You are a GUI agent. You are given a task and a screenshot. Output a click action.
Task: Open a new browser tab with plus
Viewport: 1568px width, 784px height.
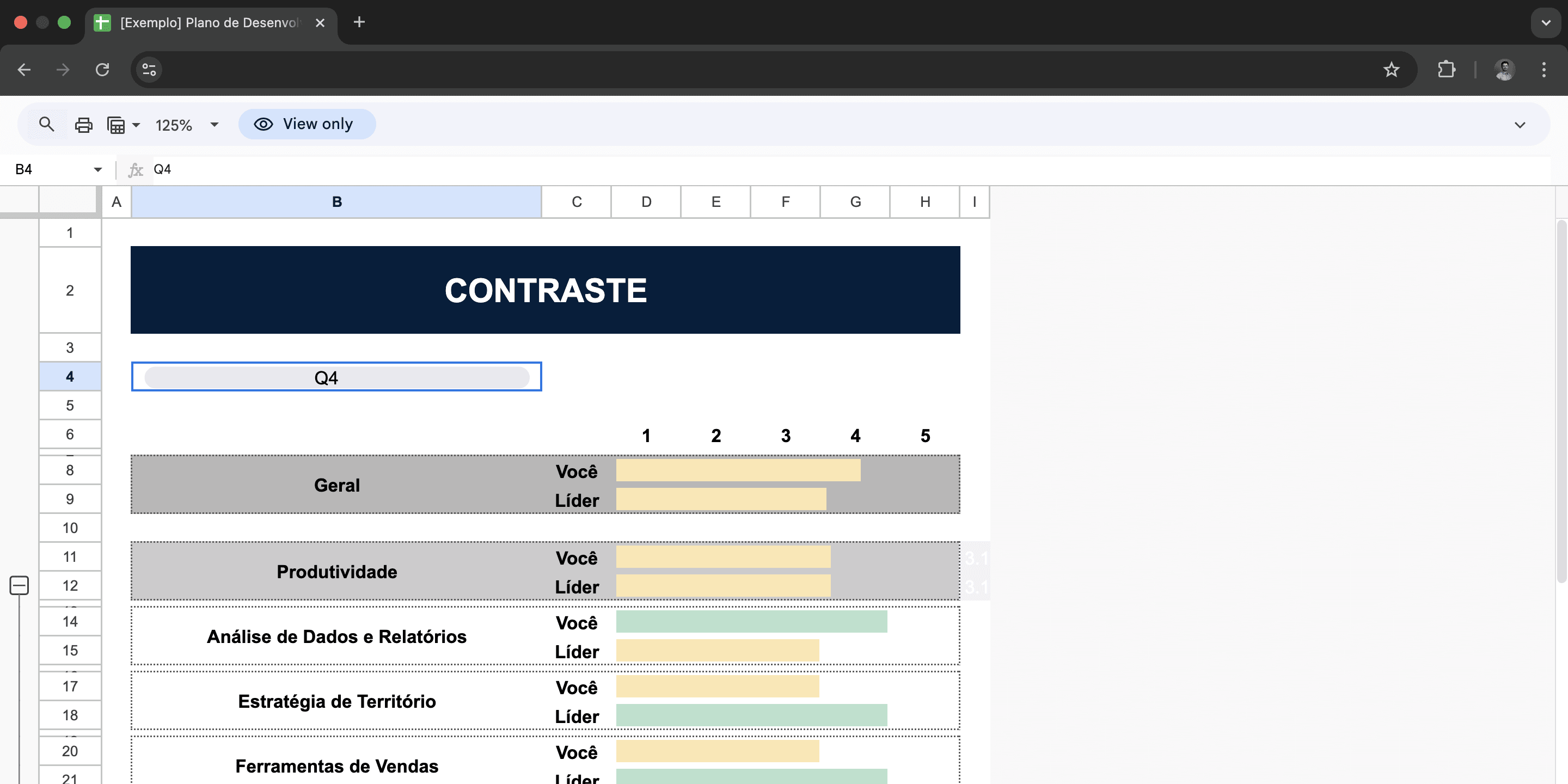pyautogui.click(x=359, y=22)
